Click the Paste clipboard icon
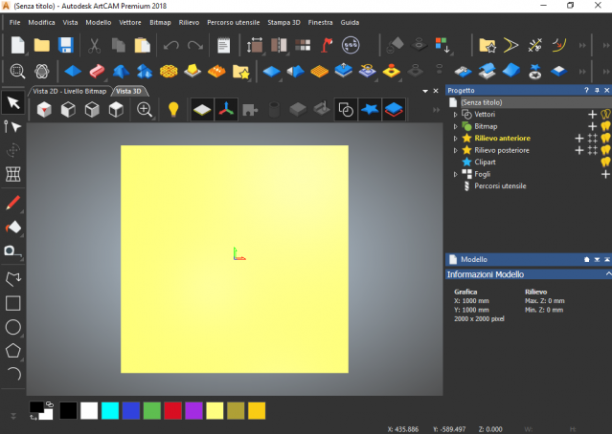 pyautogui.click(x=142, y=45)
